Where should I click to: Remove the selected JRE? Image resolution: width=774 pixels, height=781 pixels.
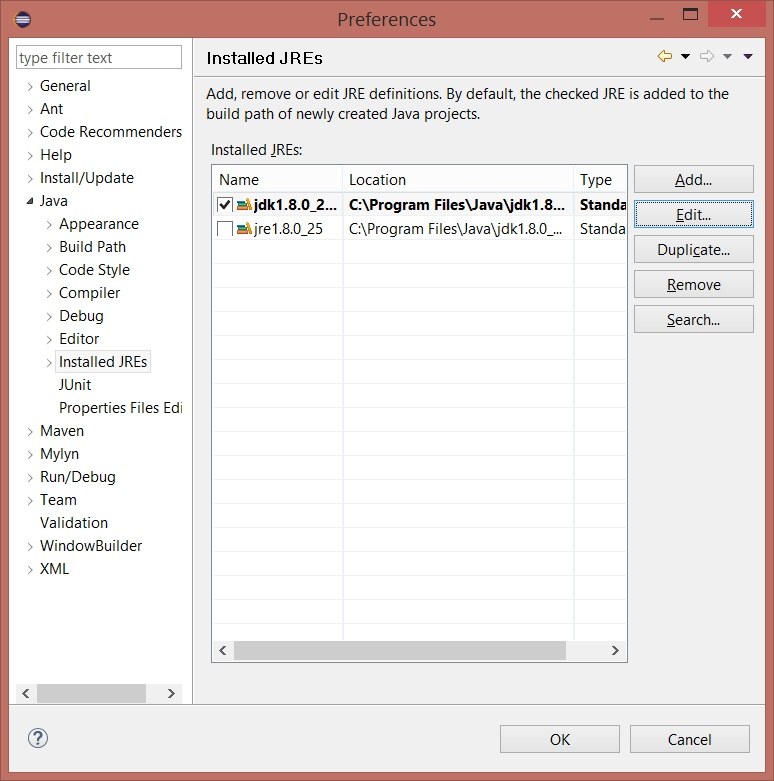coord(693,284)
